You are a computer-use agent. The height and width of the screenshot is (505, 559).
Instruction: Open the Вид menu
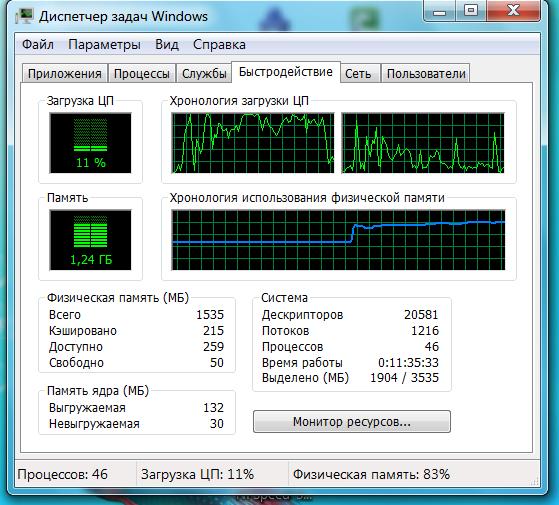point(167,45)
